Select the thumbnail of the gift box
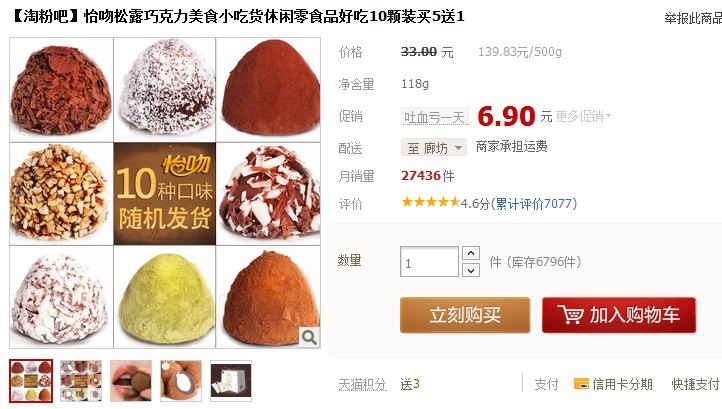The width and height of the screenshot is (722, 409). 231,381
